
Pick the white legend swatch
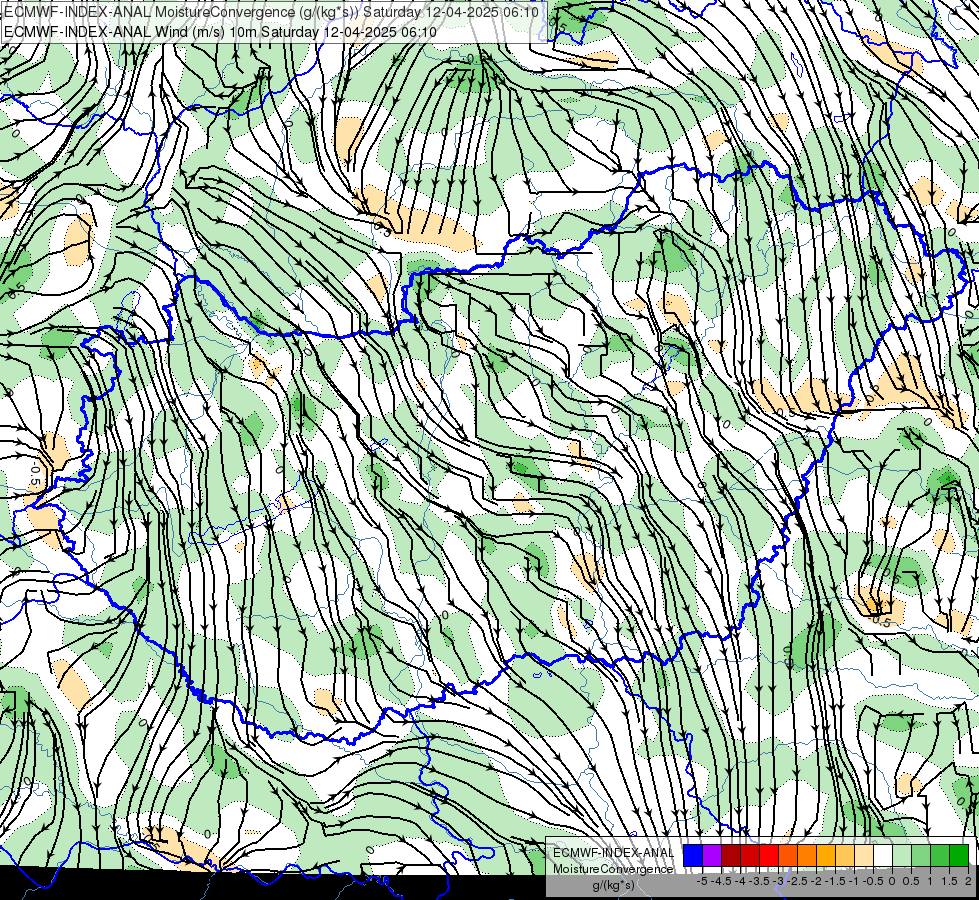(883, 855)
